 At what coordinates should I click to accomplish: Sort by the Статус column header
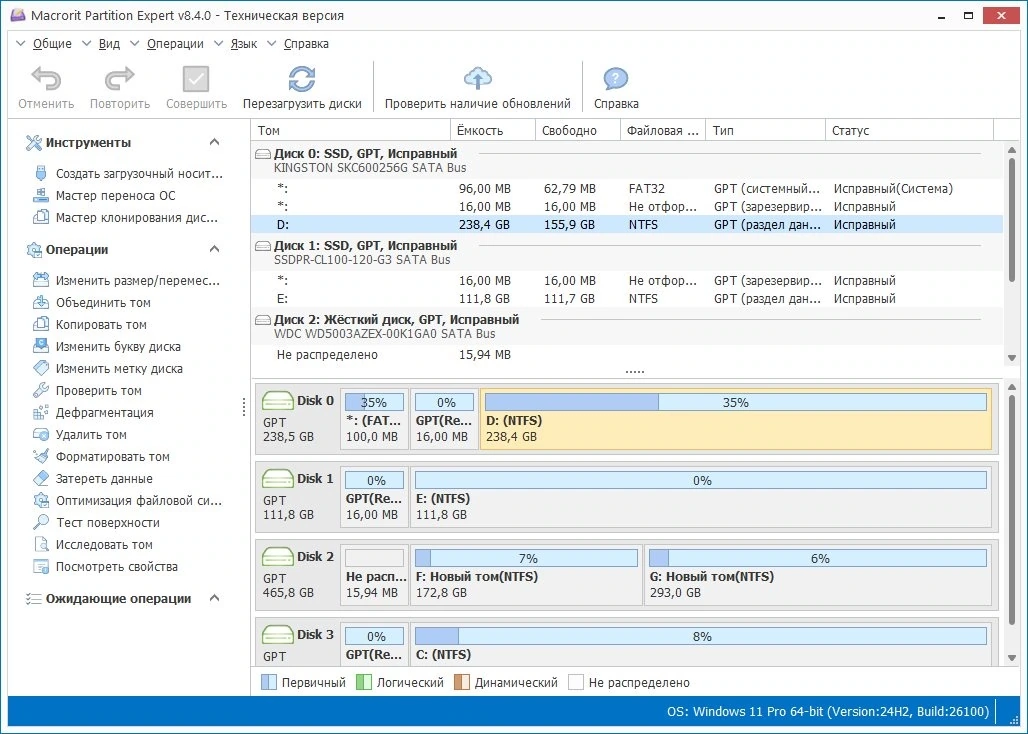pos(909,130)
